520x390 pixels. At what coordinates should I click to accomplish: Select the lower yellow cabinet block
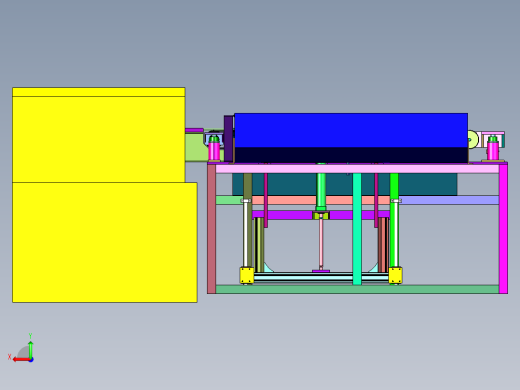(x=105, y=242)
